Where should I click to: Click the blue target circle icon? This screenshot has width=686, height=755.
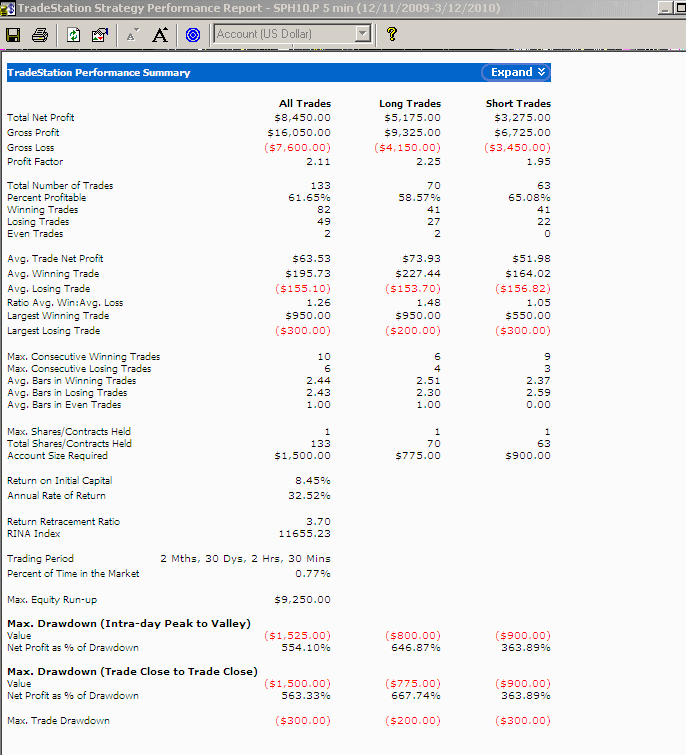[x=193, y=35]
